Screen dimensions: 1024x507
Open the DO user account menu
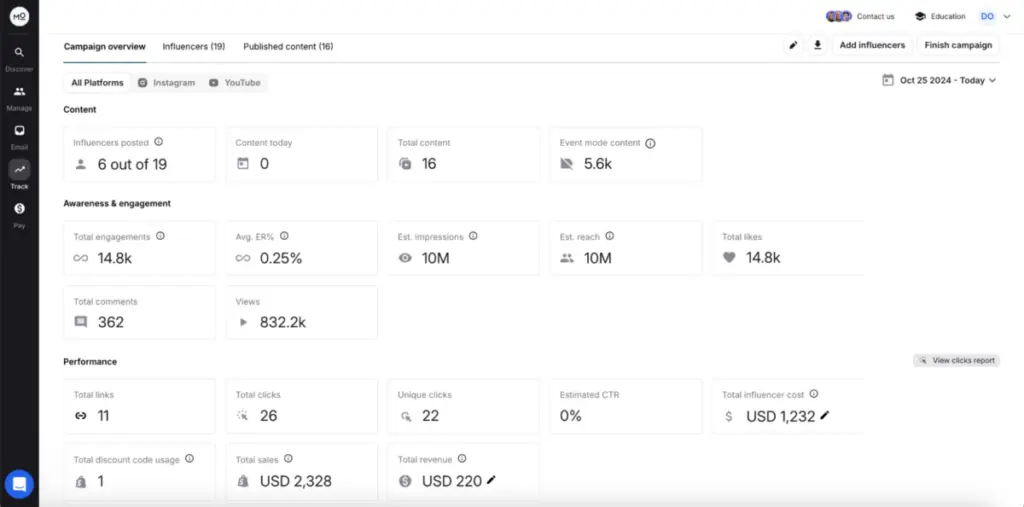point(987,16)
